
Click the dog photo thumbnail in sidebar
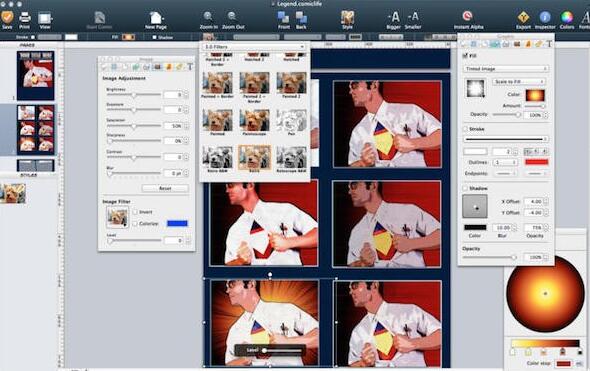(x=13, y=193)
